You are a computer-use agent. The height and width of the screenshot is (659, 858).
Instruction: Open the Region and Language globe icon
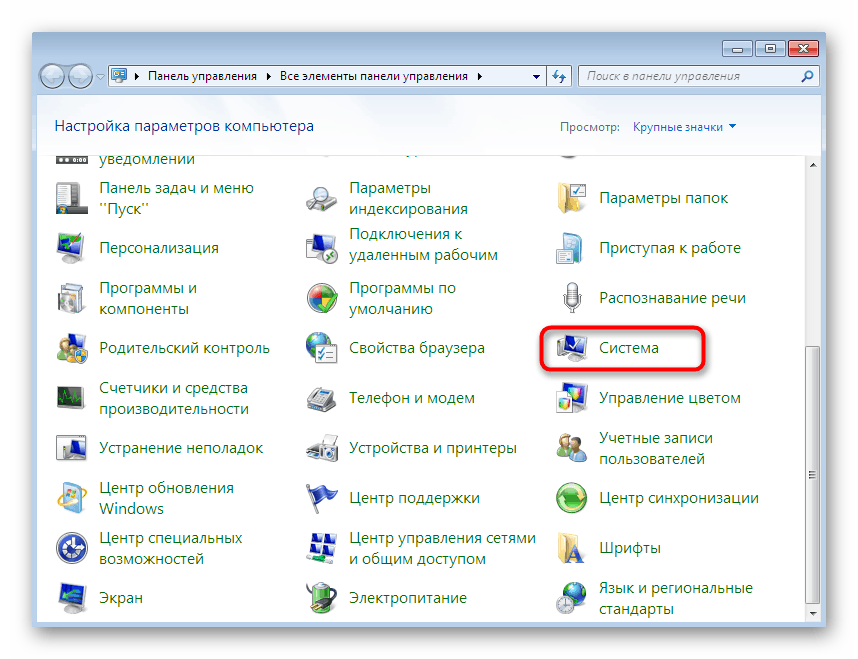tap(572, 598)
